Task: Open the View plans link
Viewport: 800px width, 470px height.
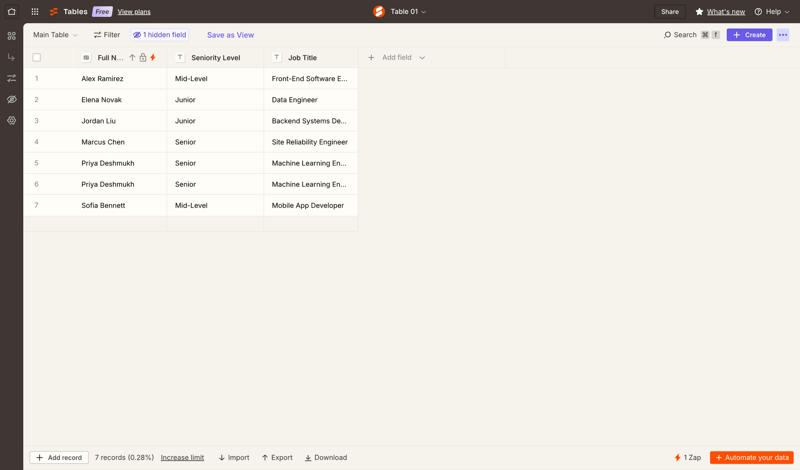Action: coord(134,11)
